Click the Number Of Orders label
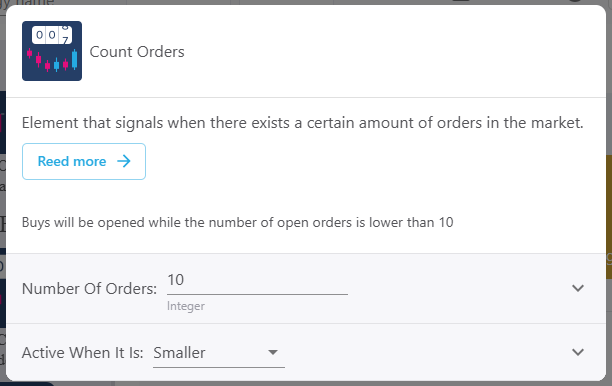 click(89, 289)
